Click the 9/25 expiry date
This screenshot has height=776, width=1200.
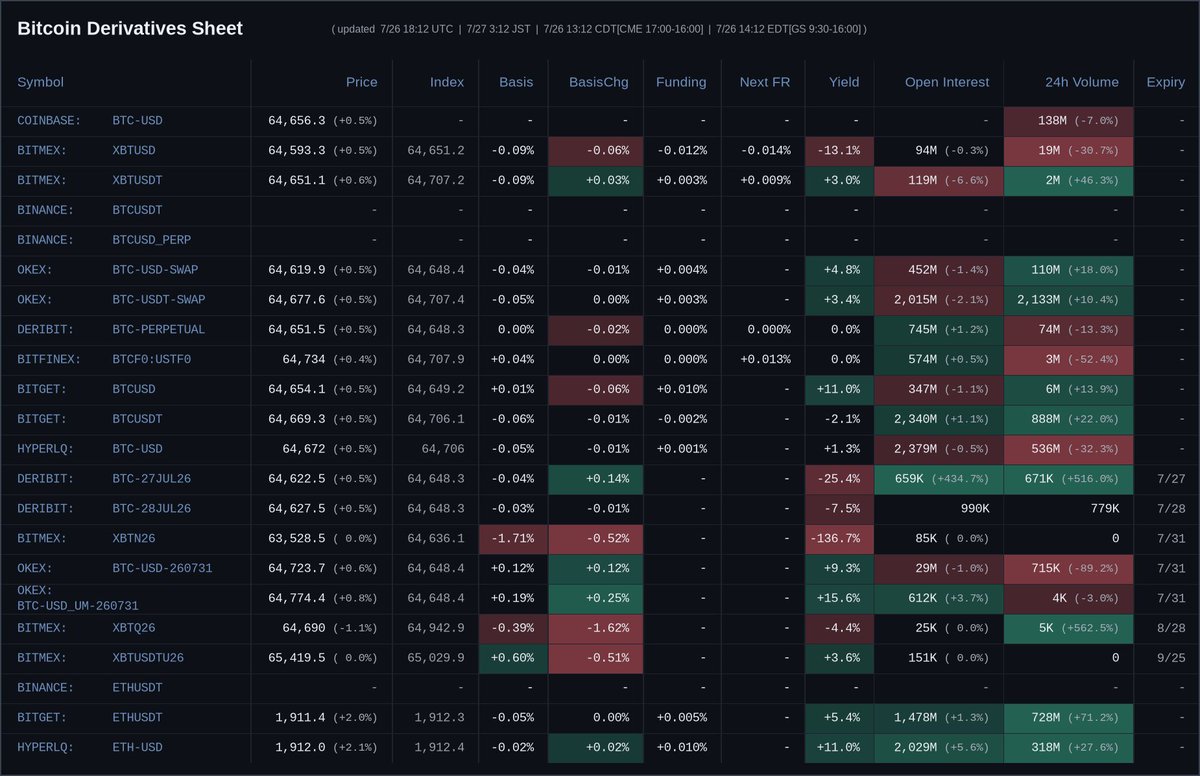click(1171, 658)
